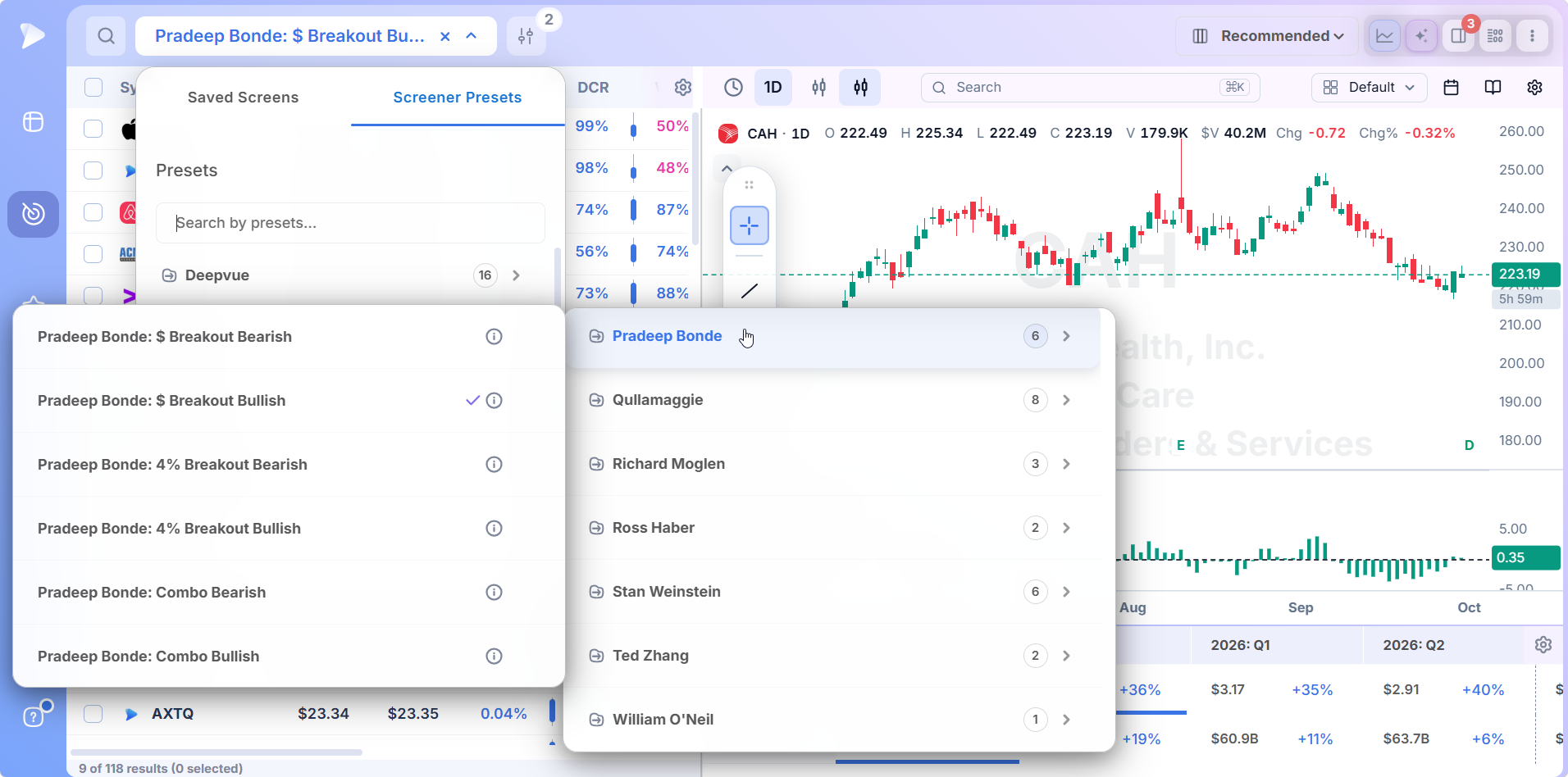The height and width of the screenshot is (777, 1568).
Task: Check the AXTQ row checkbox
Action: click(93, 714)
